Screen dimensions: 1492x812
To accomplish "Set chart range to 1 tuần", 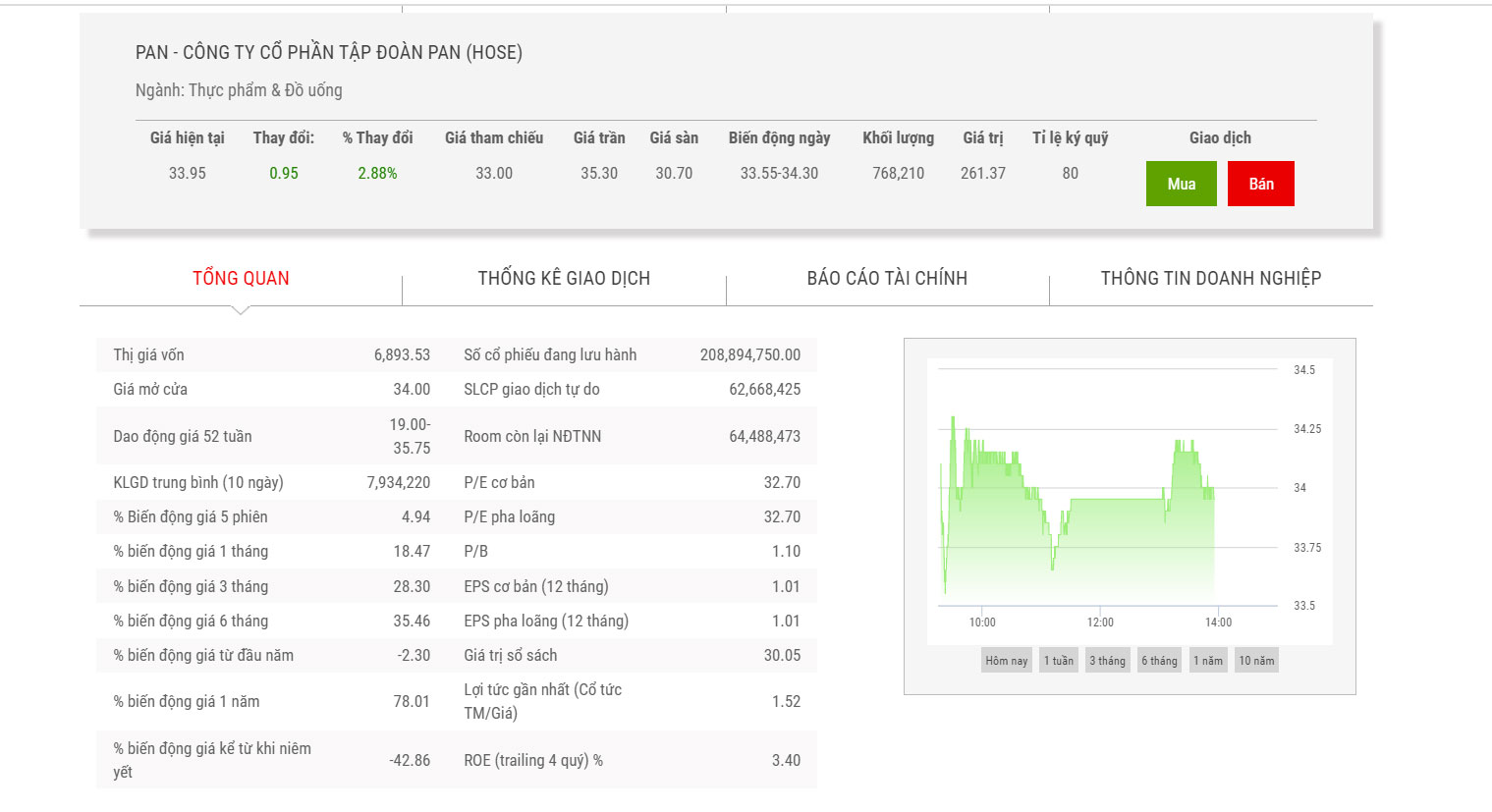I will [x=1058, y=661].
